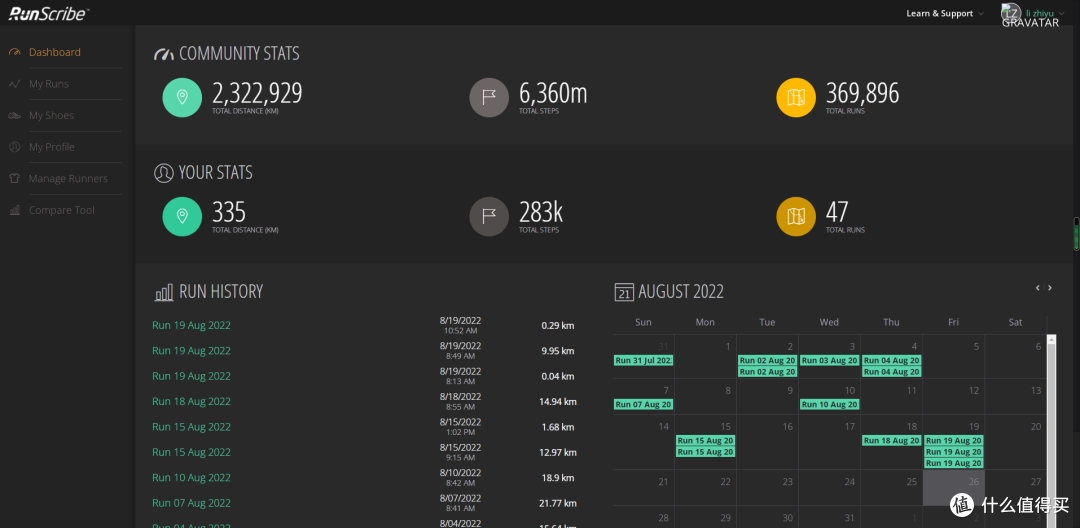Open Manage Runners in the sidebar
The image size is (1080, 528).
tap(68, 179)
